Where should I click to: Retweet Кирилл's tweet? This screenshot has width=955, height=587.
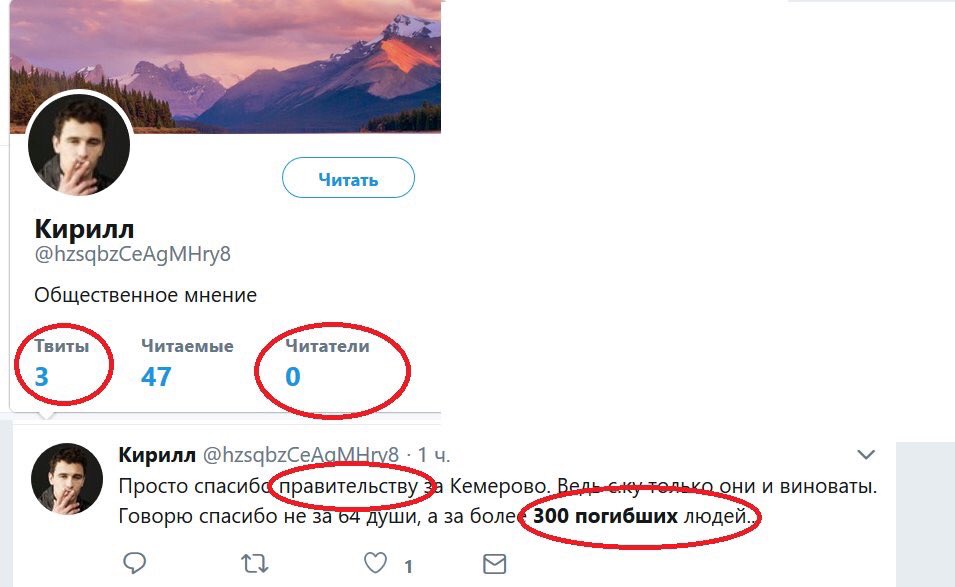pos(255,564)
